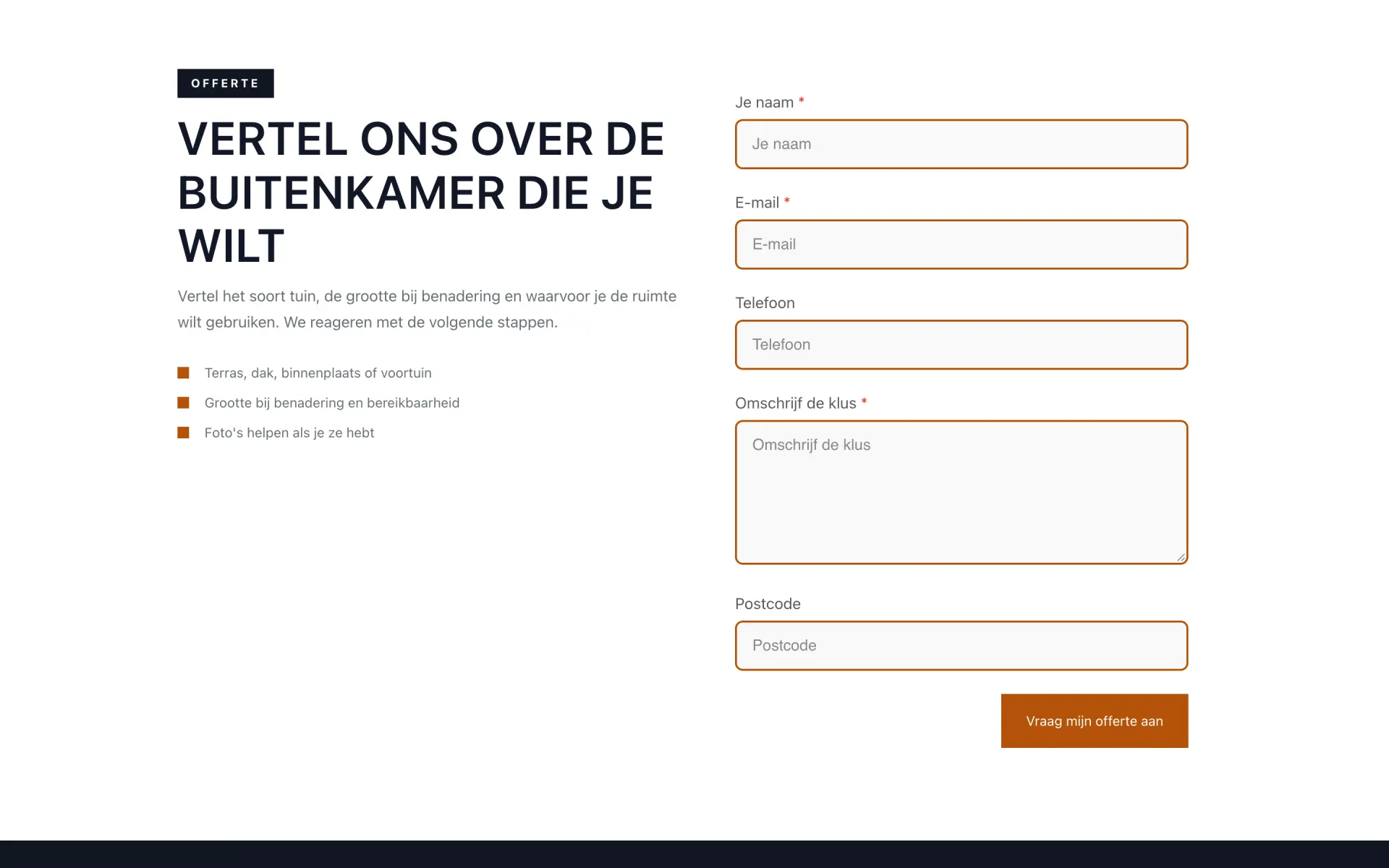Click the orange bullet beside Foto's helpen
This screenshot has height=868, width=1389.
click(184, 433)
